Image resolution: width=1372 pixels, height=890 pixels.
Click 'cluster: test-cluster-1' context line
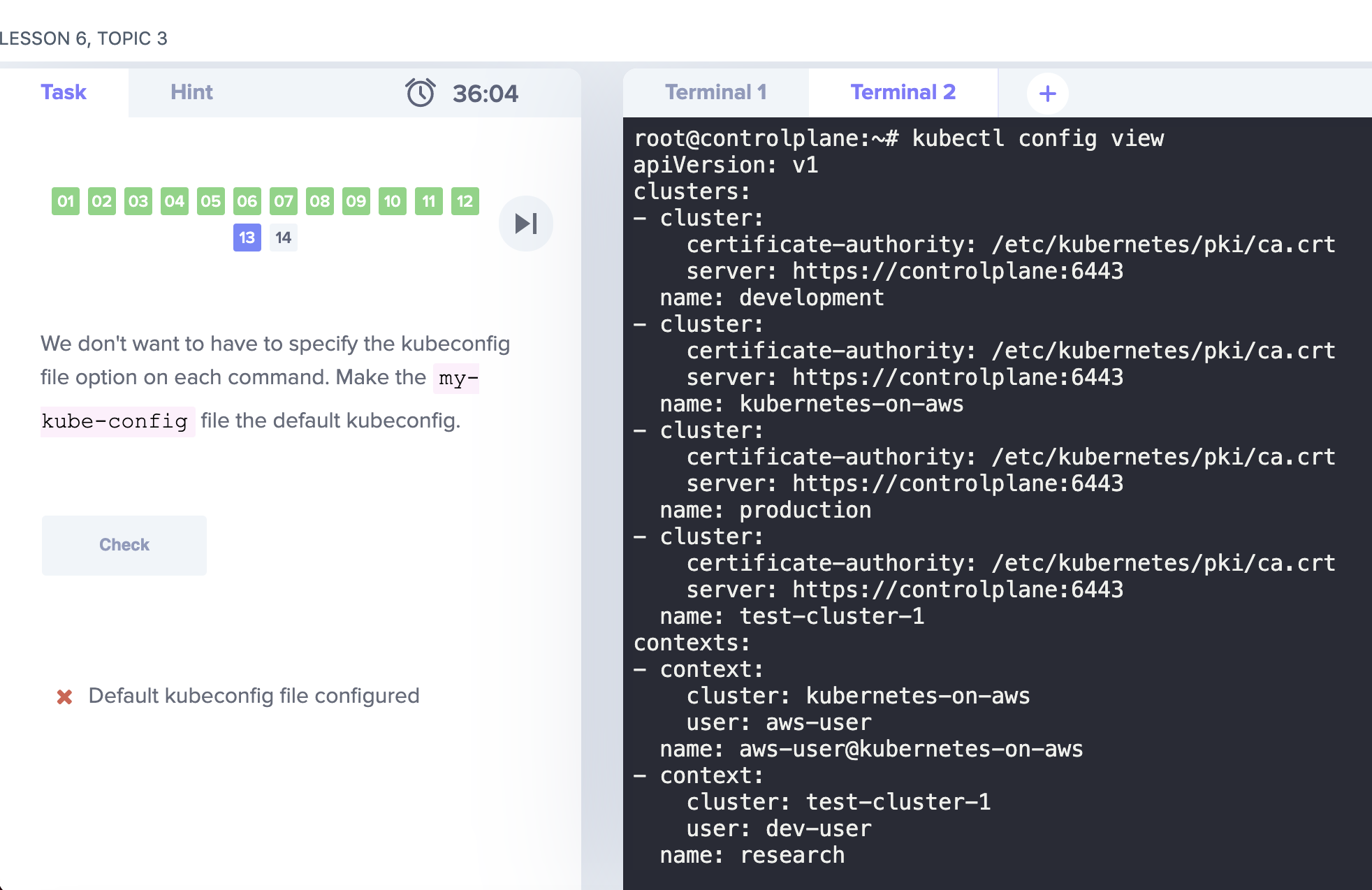(x=838, y=802)
